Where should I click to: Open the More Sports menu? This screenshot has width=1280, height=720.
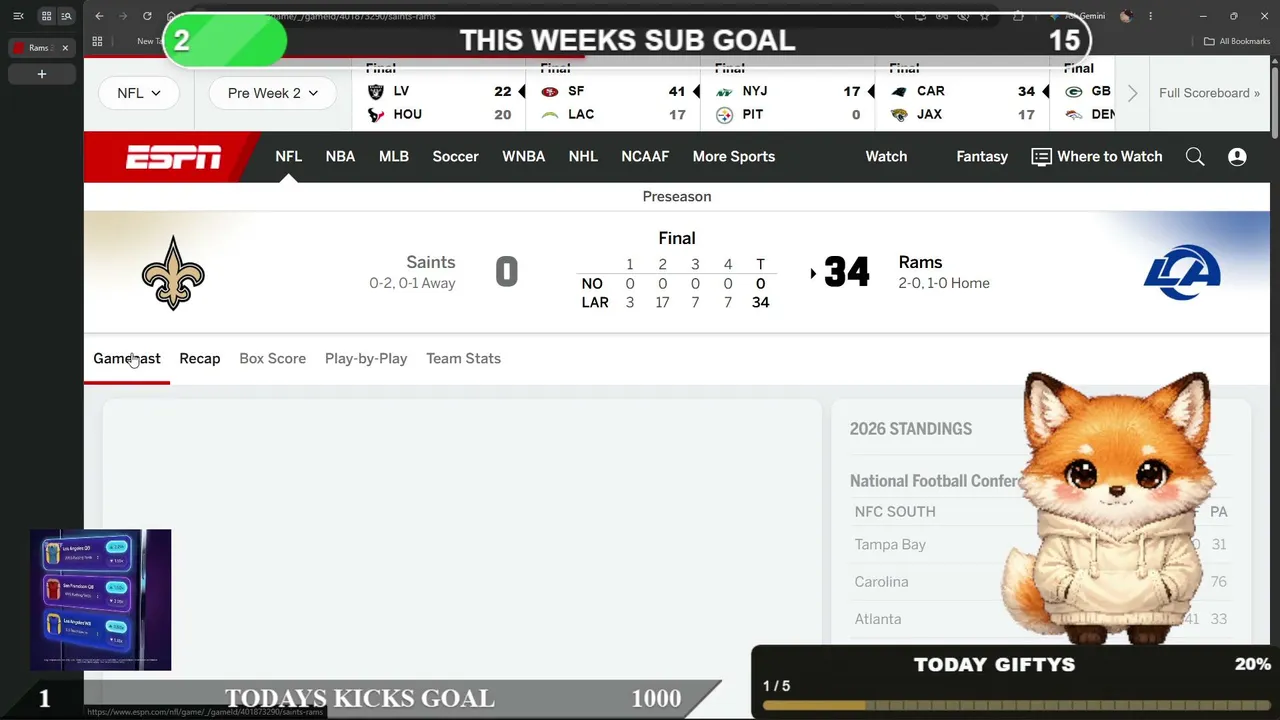pyautogui.click(x=734, y=156)
